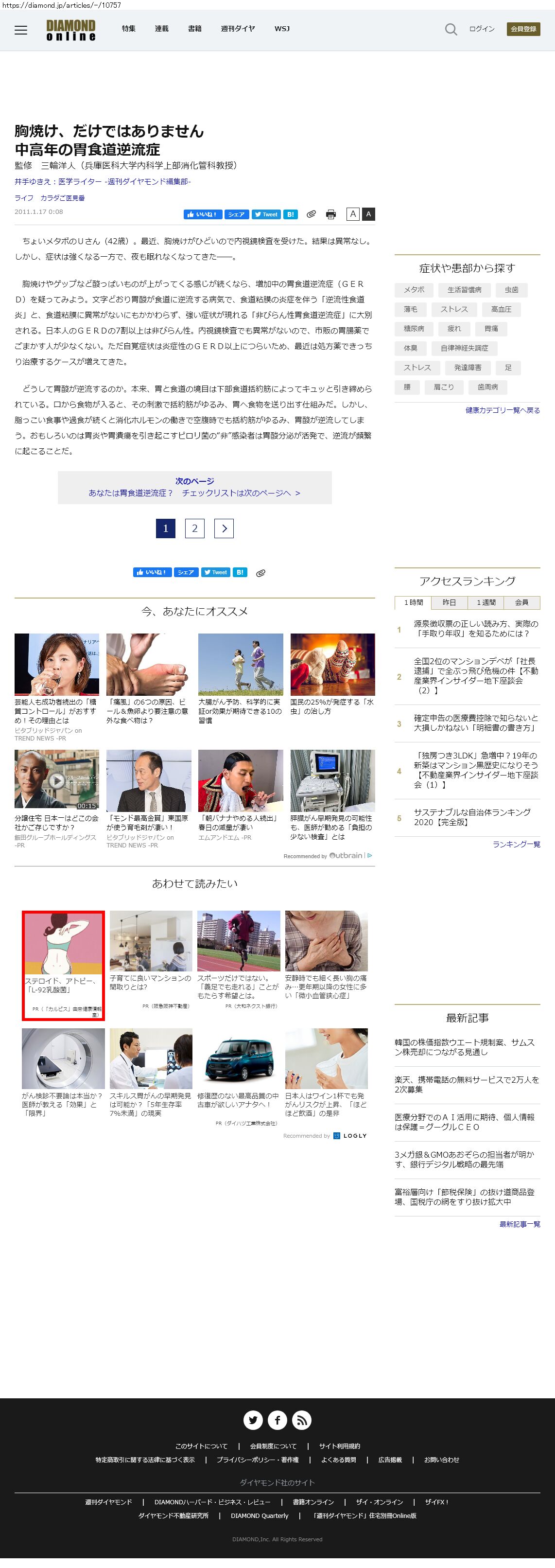This screenshot has height=1568, width=555.
Task: Open the Twitter icon in footer
Action: point(253,1420)
